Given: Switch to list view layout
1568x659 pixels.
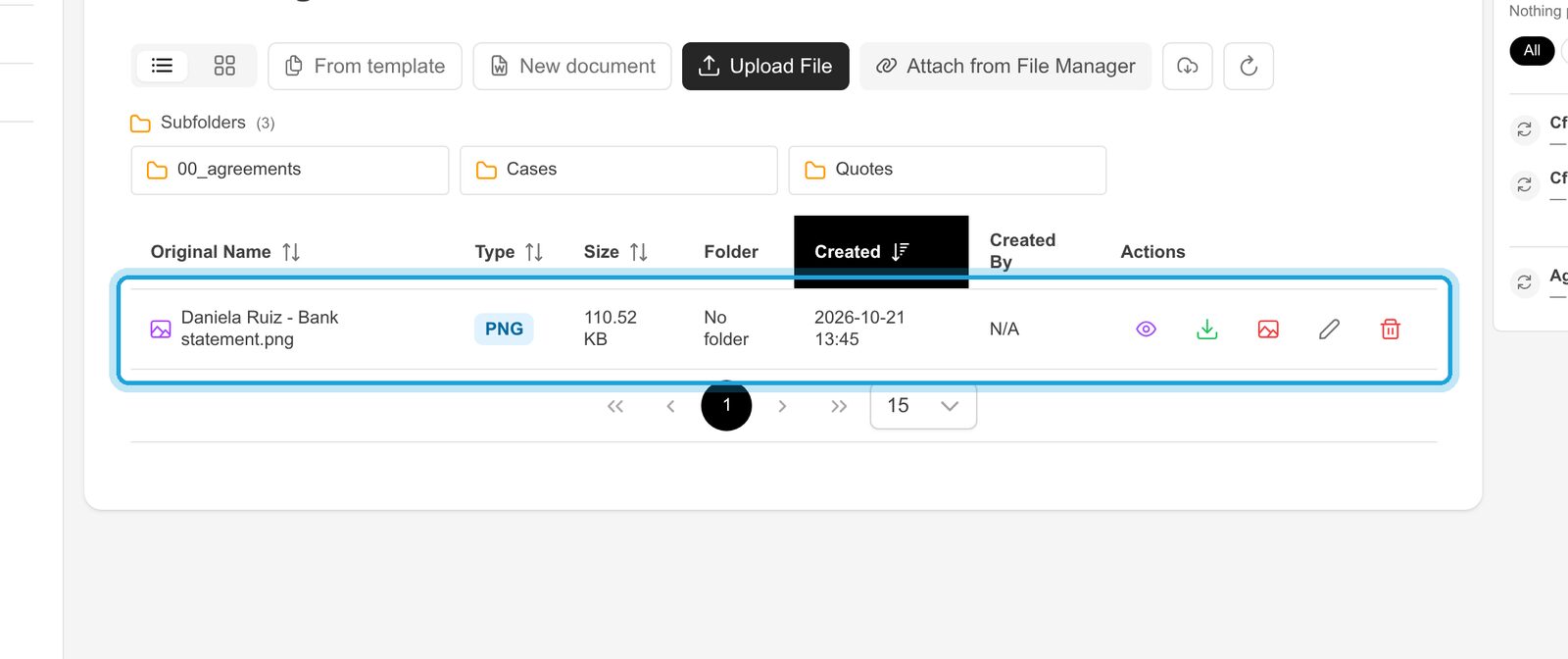Looking at the screenshot, I should (x=163, y=66).
